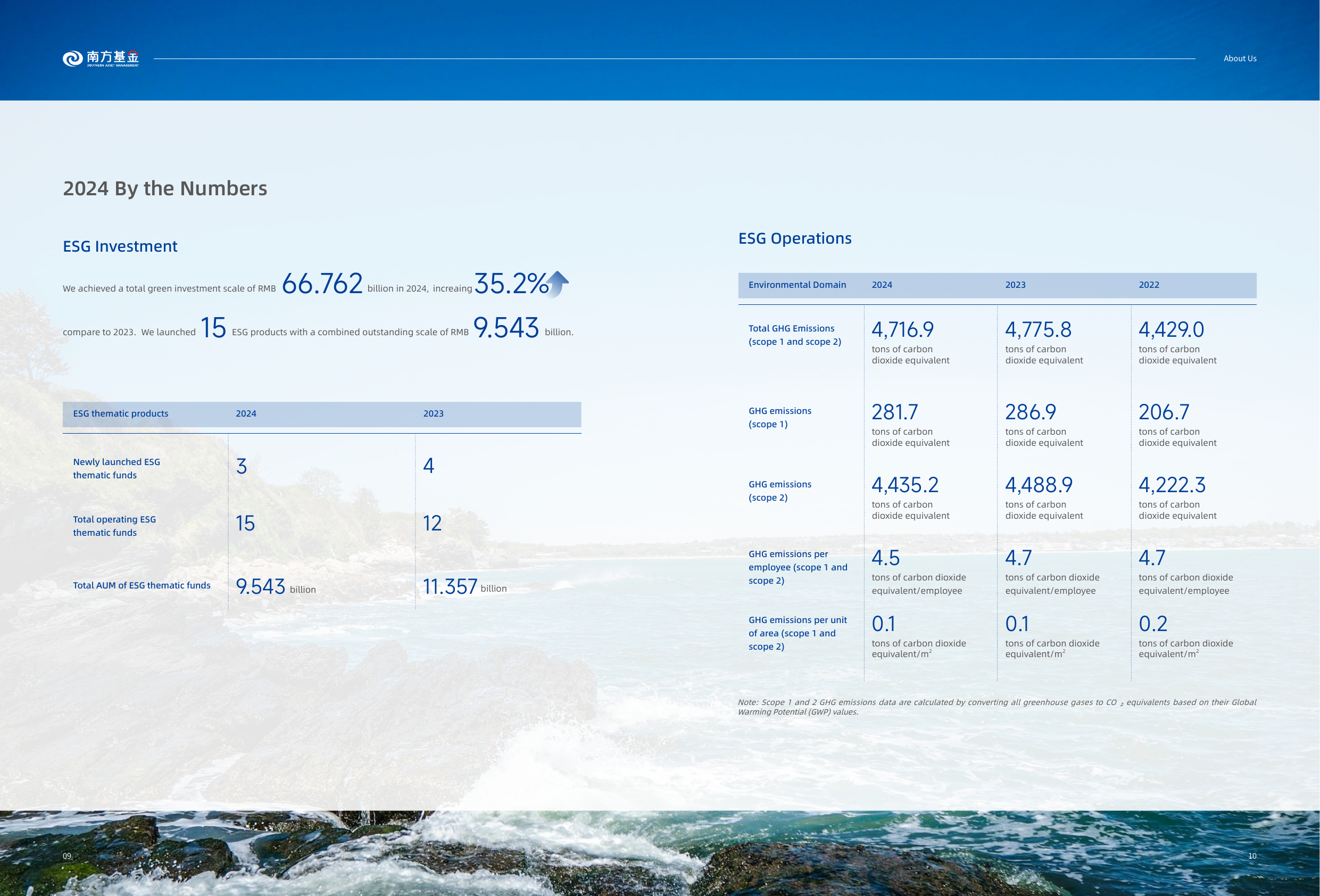
Task: Click page number 09
Action: click(x=67, y=856)
